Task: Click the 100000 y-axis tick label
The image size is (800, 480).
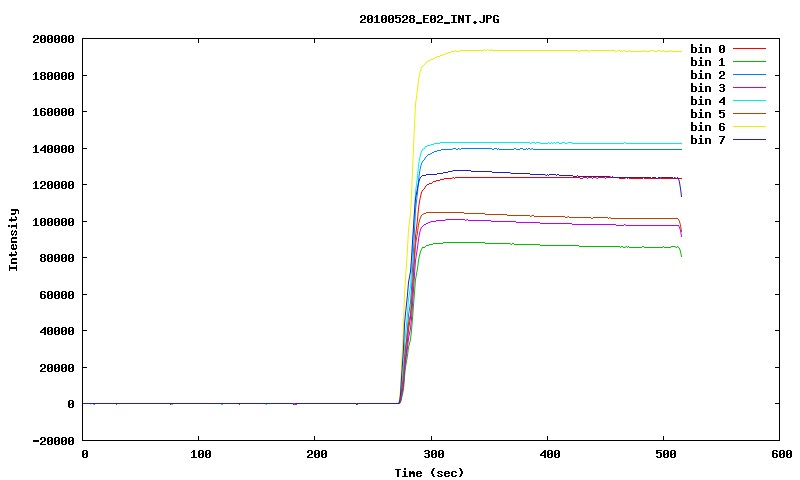Action: (53, 222)
